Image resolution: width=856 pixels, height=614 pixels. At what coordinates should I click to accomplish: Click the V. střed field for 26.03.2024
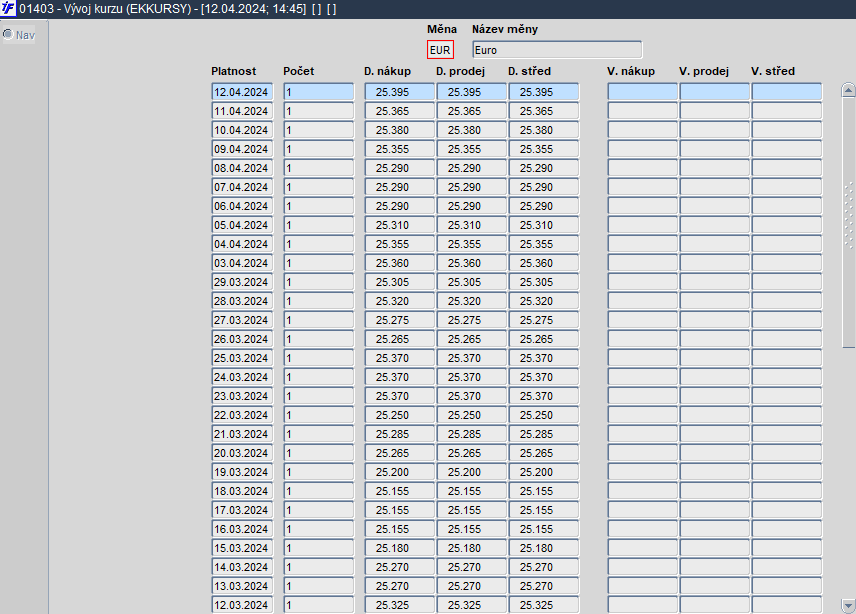[x=787, y=339]
